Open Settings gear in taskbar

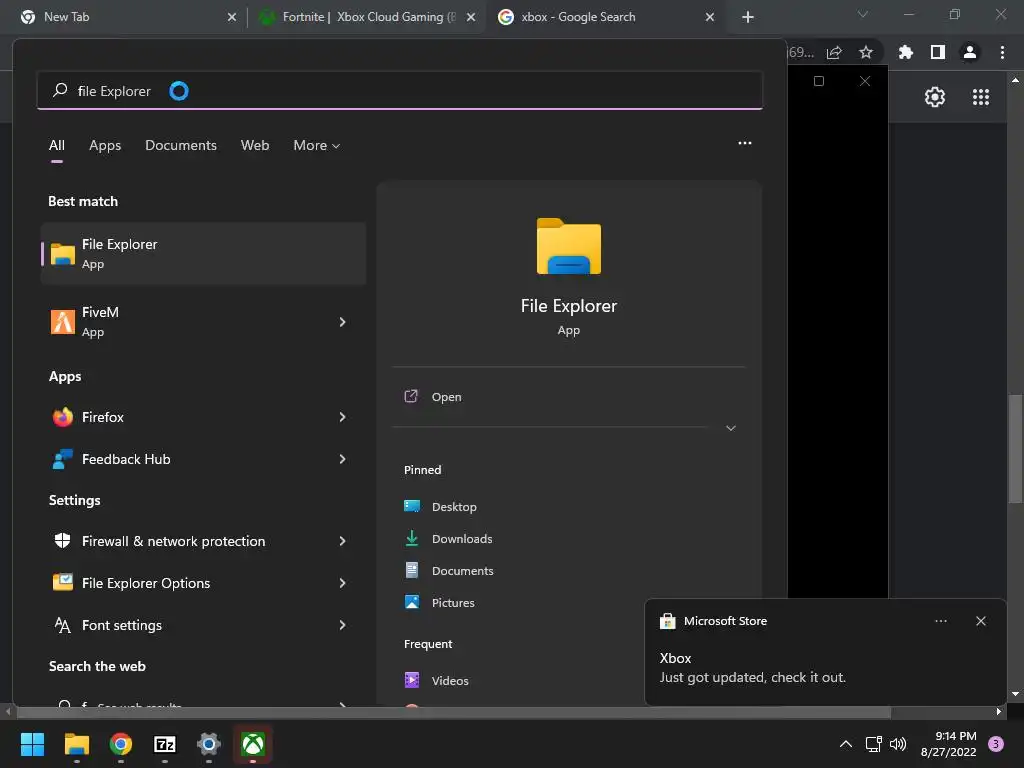[x=209, y=744]
